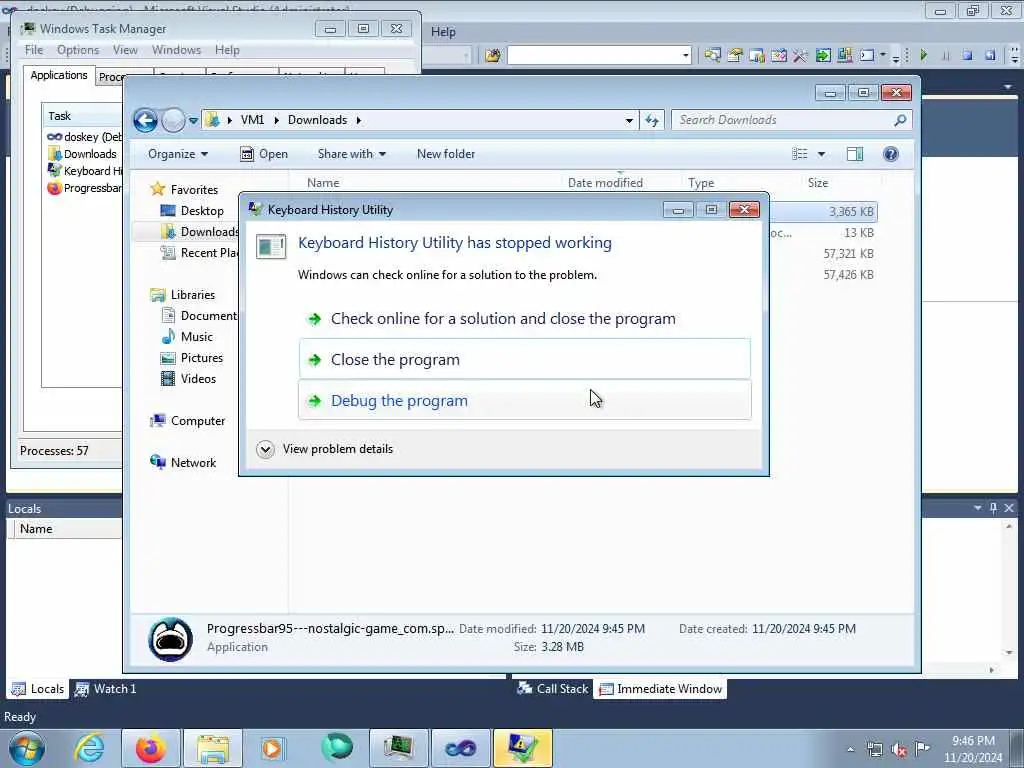Open the Recent Pages dropdown beside forward

click(193, 121)
